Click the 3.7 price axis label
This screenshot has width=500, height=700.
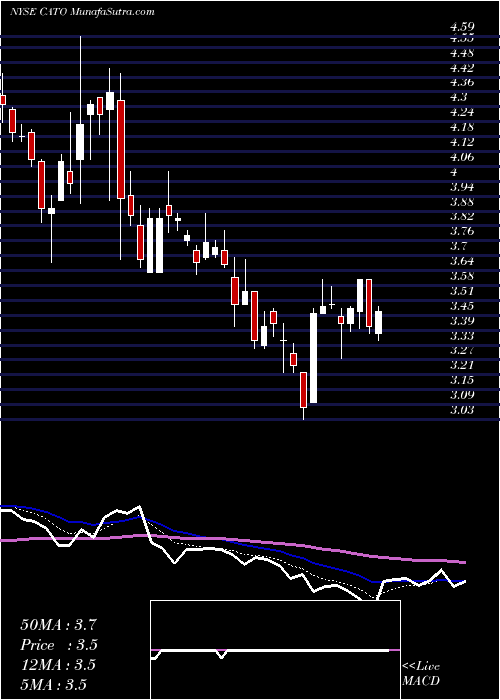tap(458, 246)
